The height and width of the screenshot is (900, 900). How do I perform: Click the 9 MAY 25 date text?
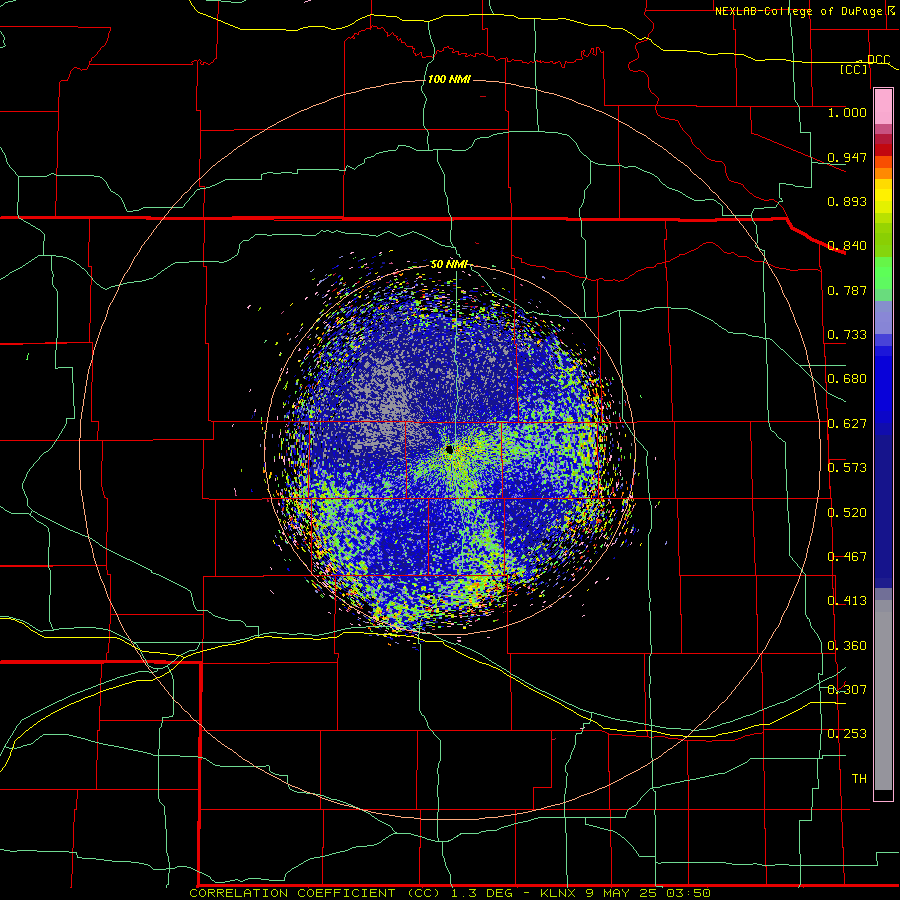click(622, 893)
